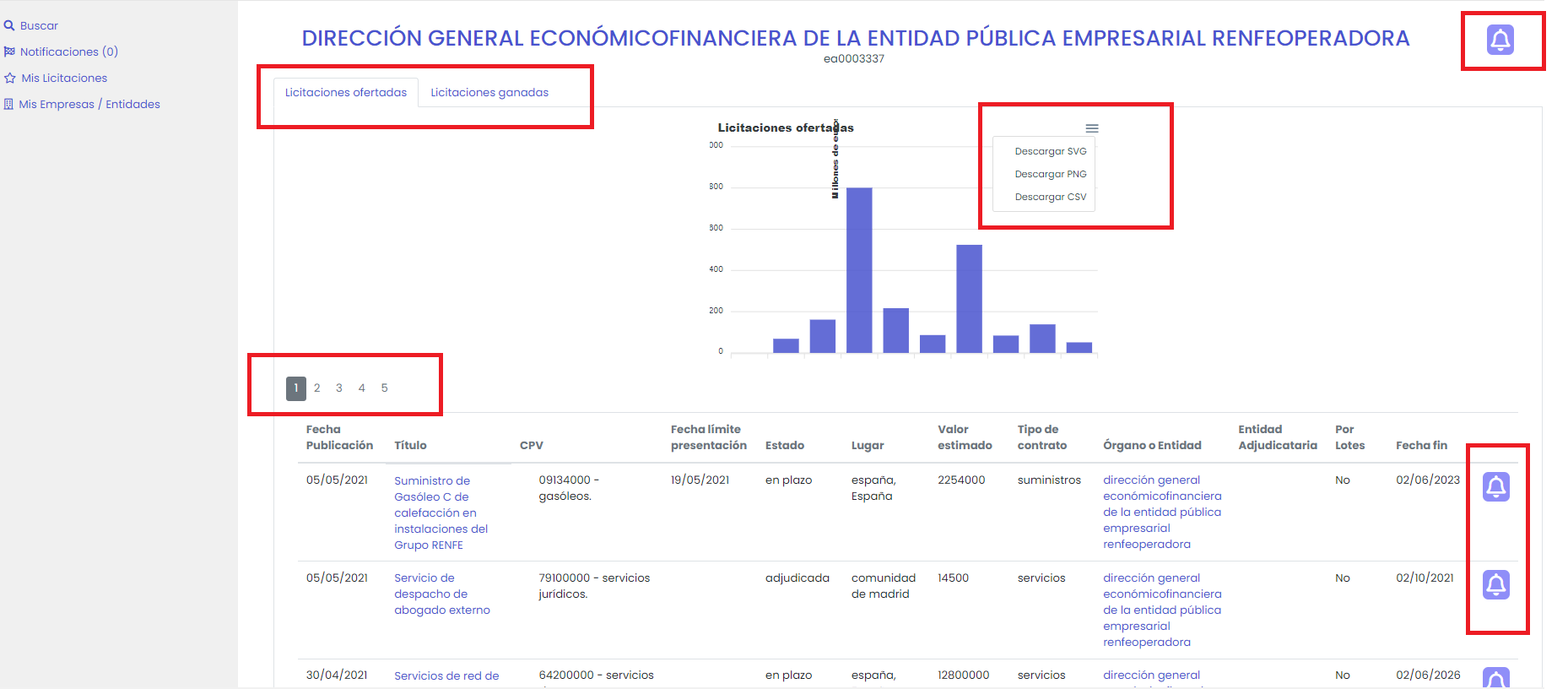Click the suministros contract type cell

[x=1049, y=480]
